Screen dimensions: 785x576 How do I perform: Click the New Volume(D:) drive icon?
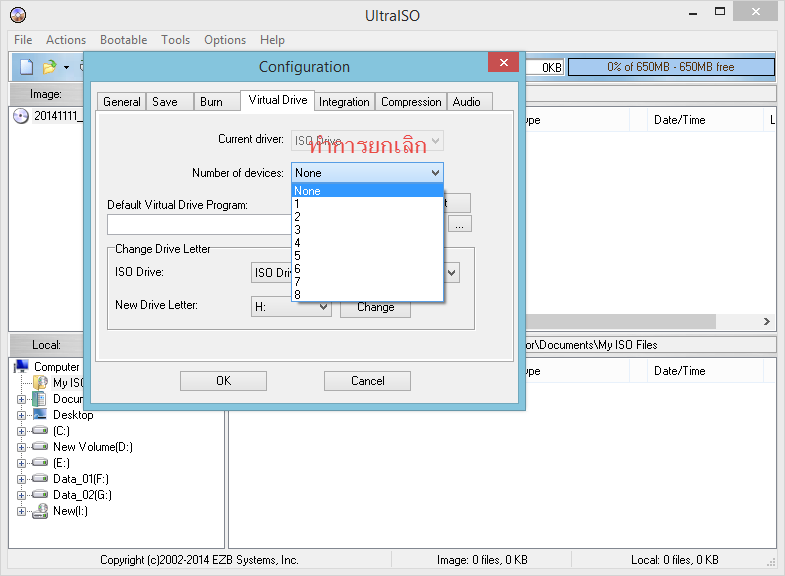click(x=40, y=446)
